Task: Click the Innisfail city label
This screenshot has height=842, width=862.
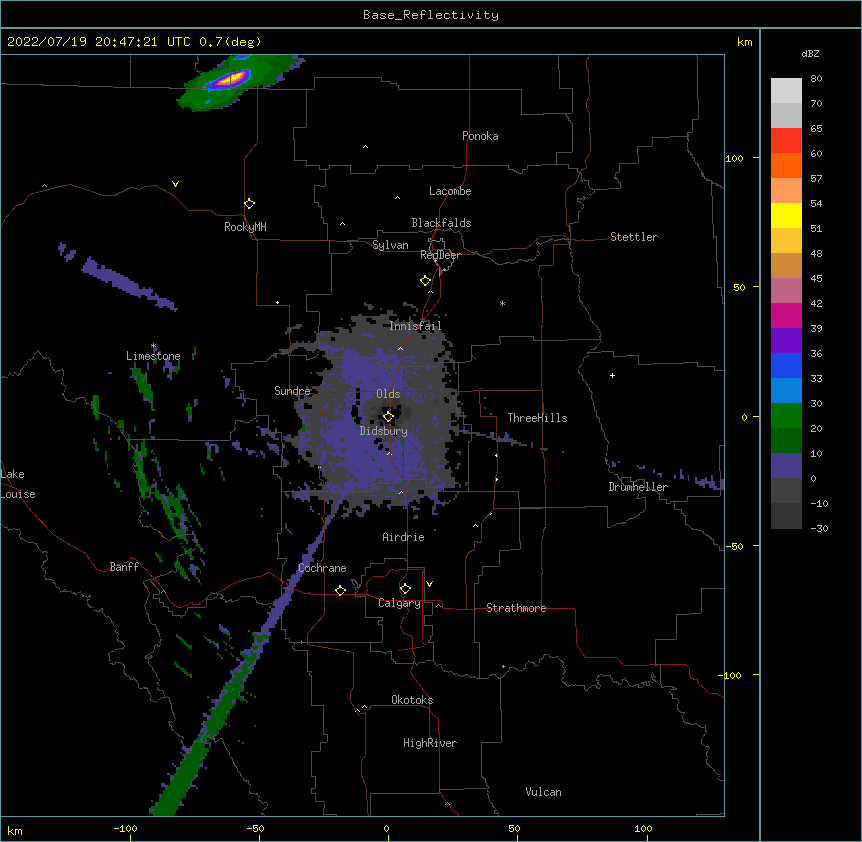Action: 415,326
